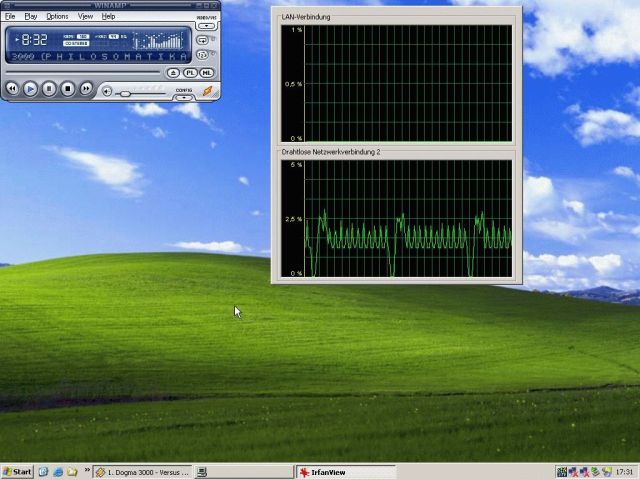Click the LAN-Verbindung label
Screen dimensions: 640x480
[x=306, y=17]
